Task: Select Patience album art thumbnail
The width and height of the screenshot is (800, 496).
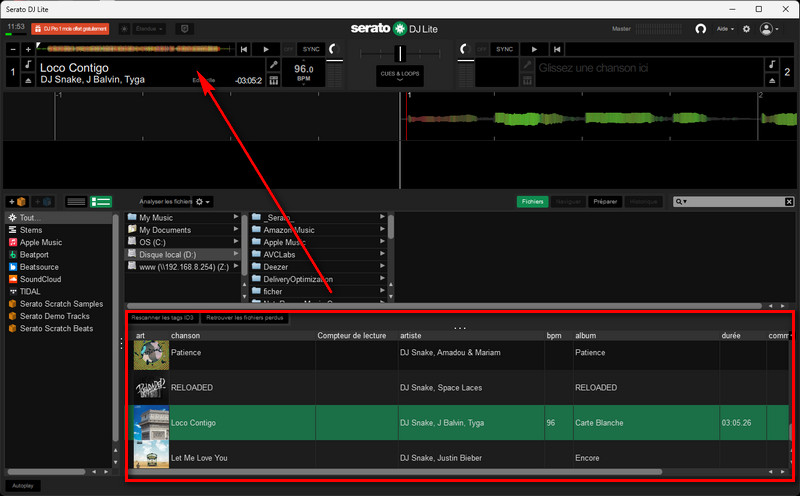Action: 151,355
